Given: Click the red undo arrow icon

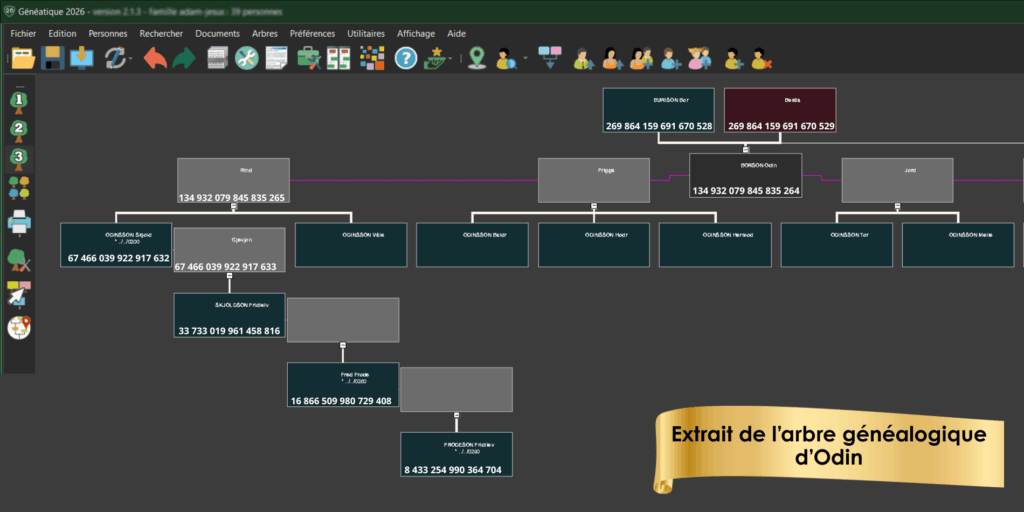Looking at the screenshot, I should 155,58.
